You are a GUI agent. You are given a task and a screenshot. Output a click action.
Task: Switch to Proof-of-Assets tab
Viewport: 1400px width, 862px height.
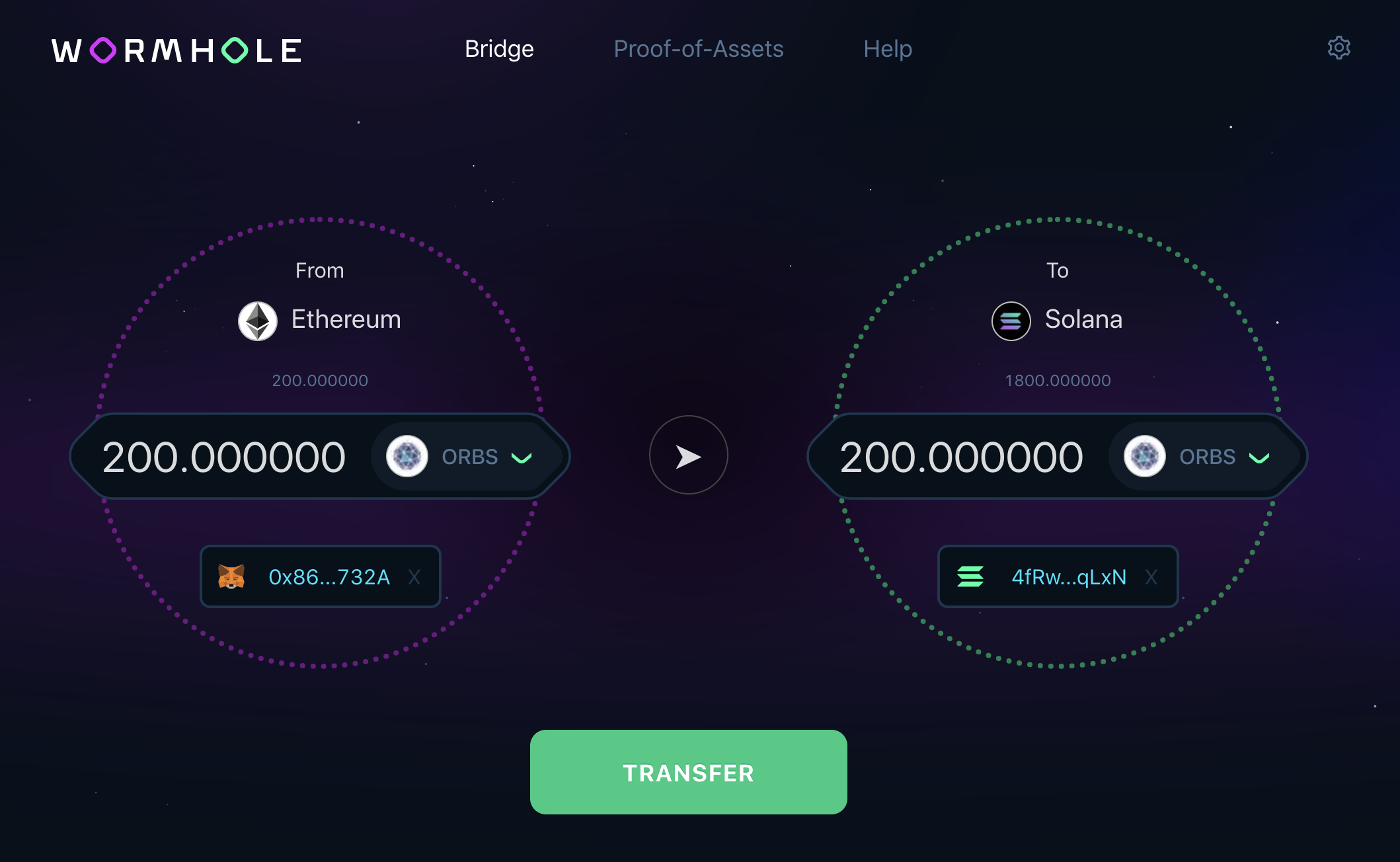click(698, 49)
